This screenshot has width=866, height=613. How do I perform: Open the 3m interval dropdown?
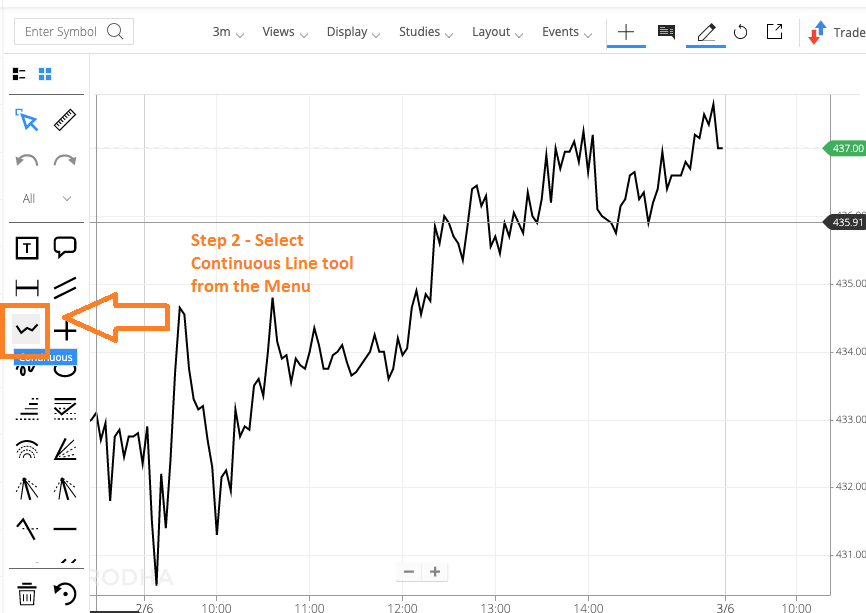(228, 32)
